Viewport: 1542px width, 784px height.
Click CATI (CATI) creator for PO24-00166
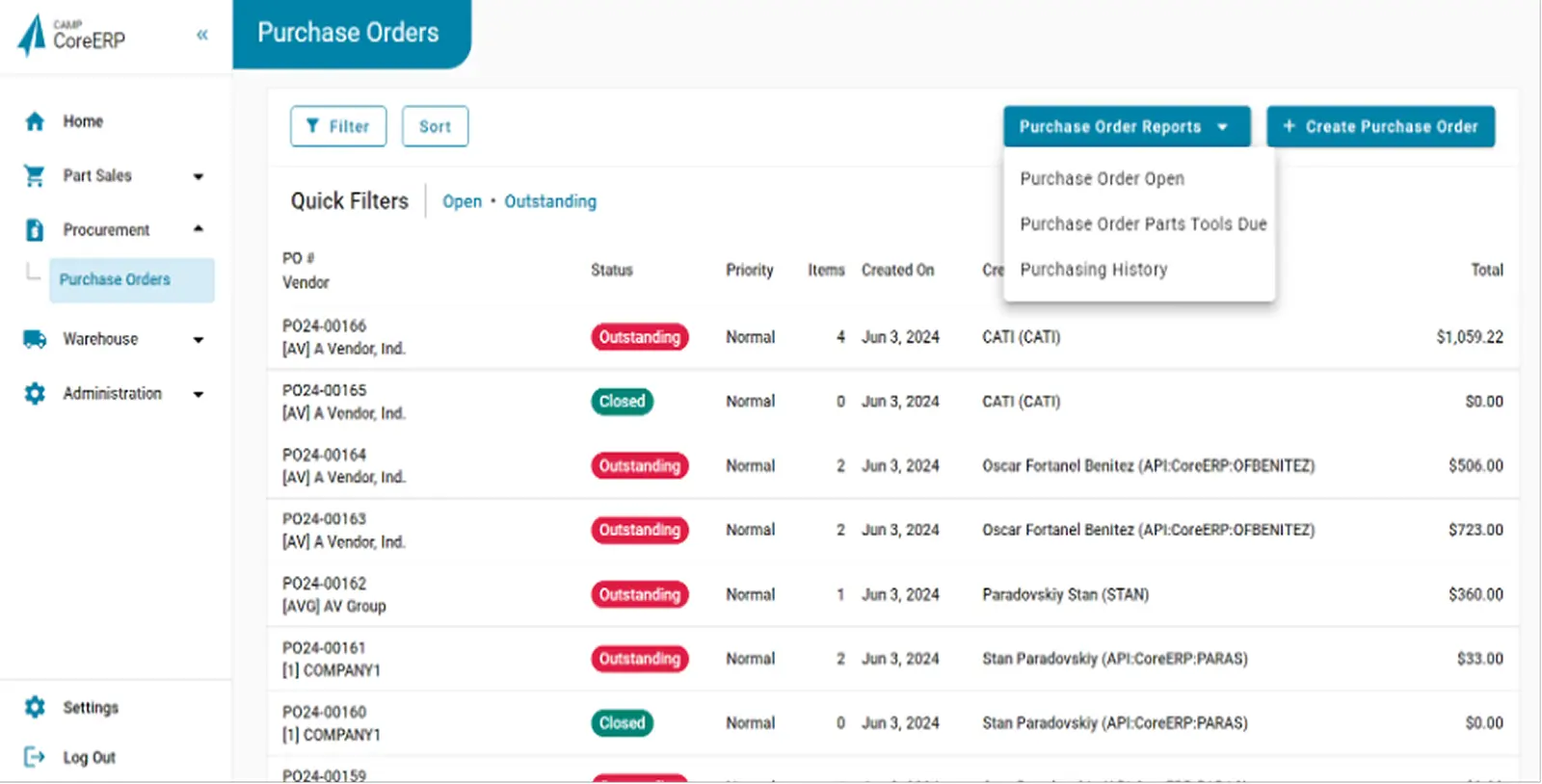(1022, 337)
